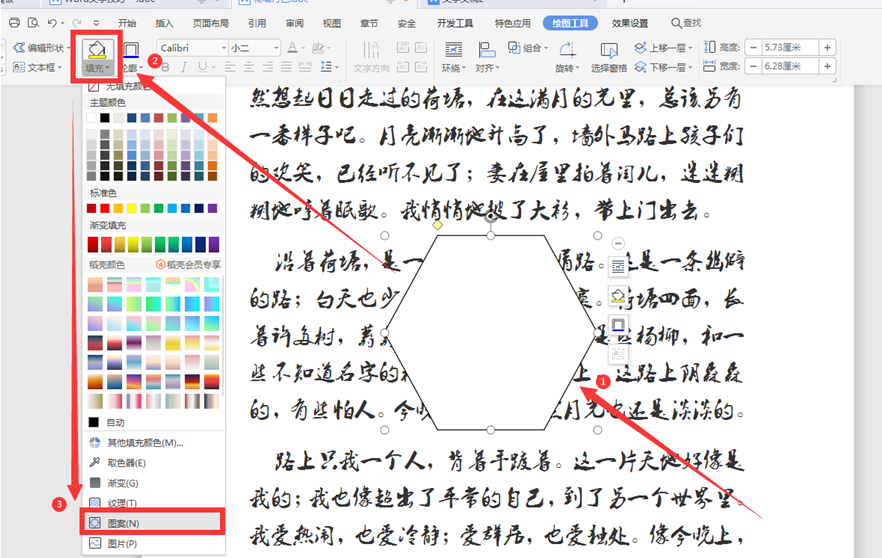Align text right in ribbon
The image size is (882, 558).
pyautogui.click(x=268, y=68)
